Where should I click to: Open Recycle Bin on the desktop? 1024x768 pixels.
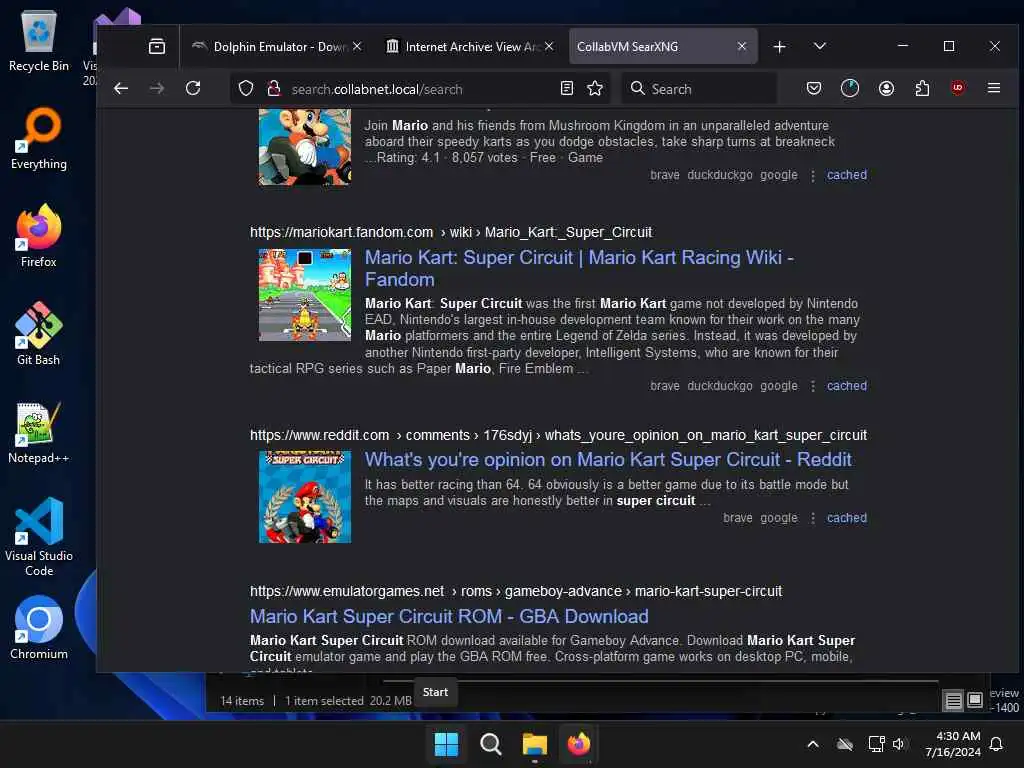pos(39,40)
